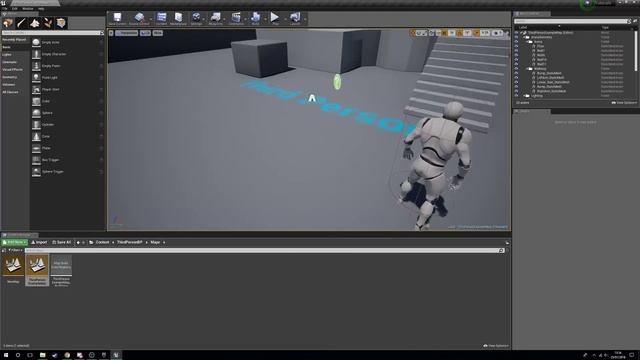Open the viewport options dropdown arrow
This screenshot has width=640, height=360.
(x=111, y=33)
